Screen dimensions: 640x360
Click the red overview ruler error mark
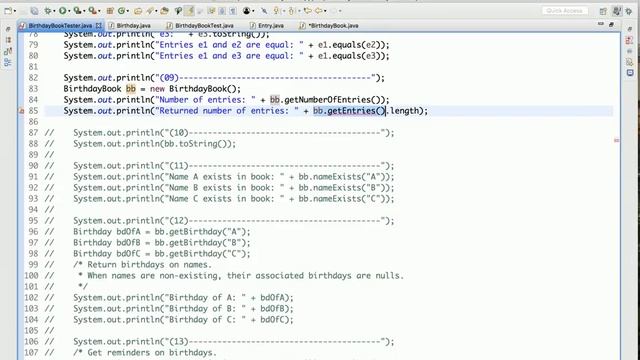(616, 140)
